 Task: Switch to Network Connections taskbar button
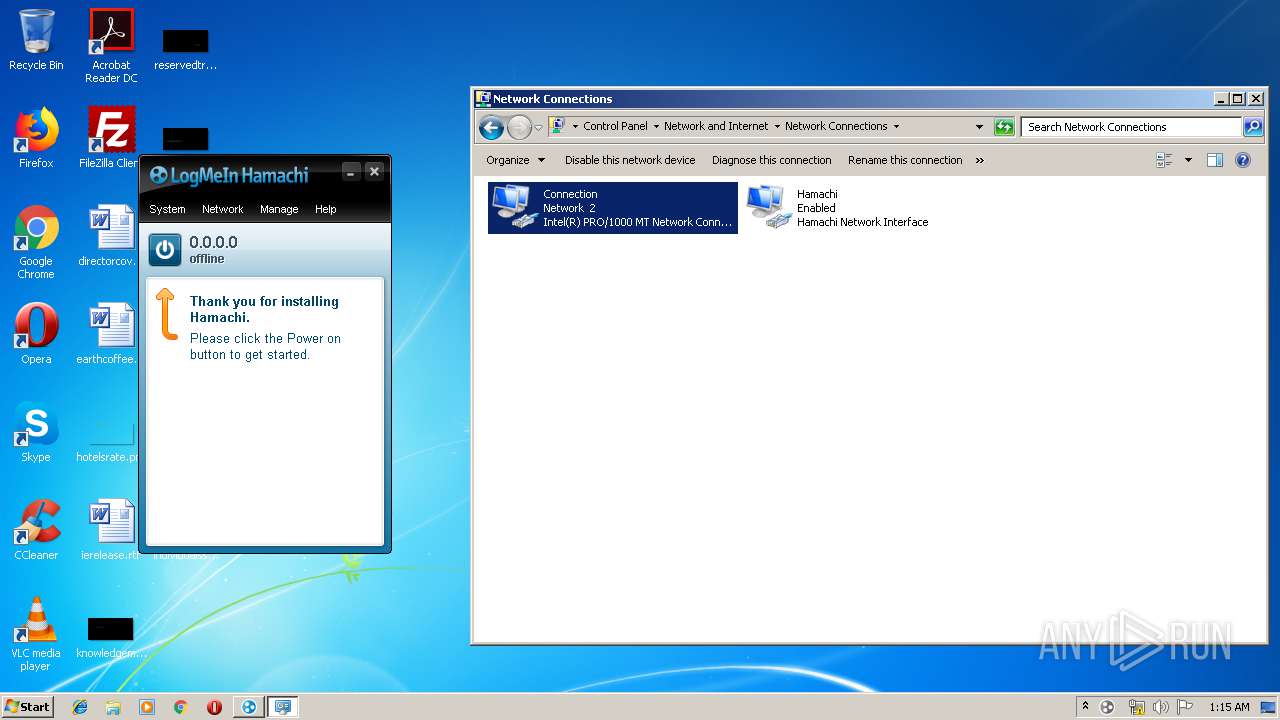click(283, 707)
